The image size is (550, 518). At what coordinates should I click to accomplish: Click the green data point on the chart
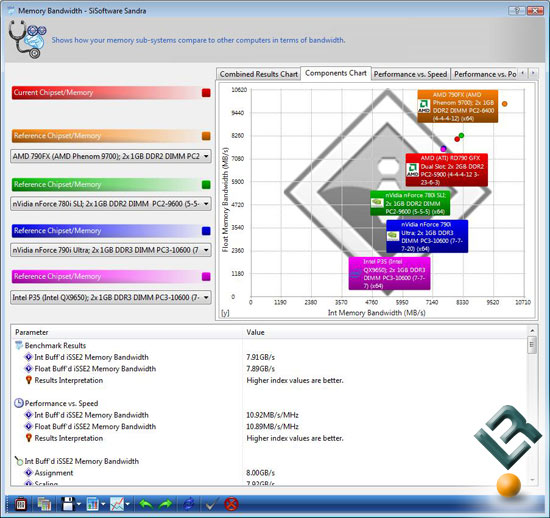point(461,135)
